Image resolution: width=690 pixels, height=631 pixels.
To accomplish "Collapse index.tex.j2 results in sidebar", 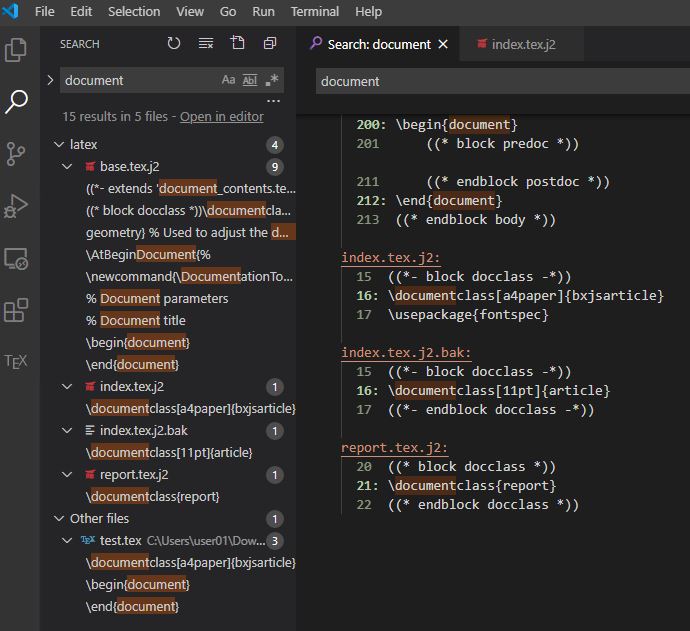I will tap(67, 386).
